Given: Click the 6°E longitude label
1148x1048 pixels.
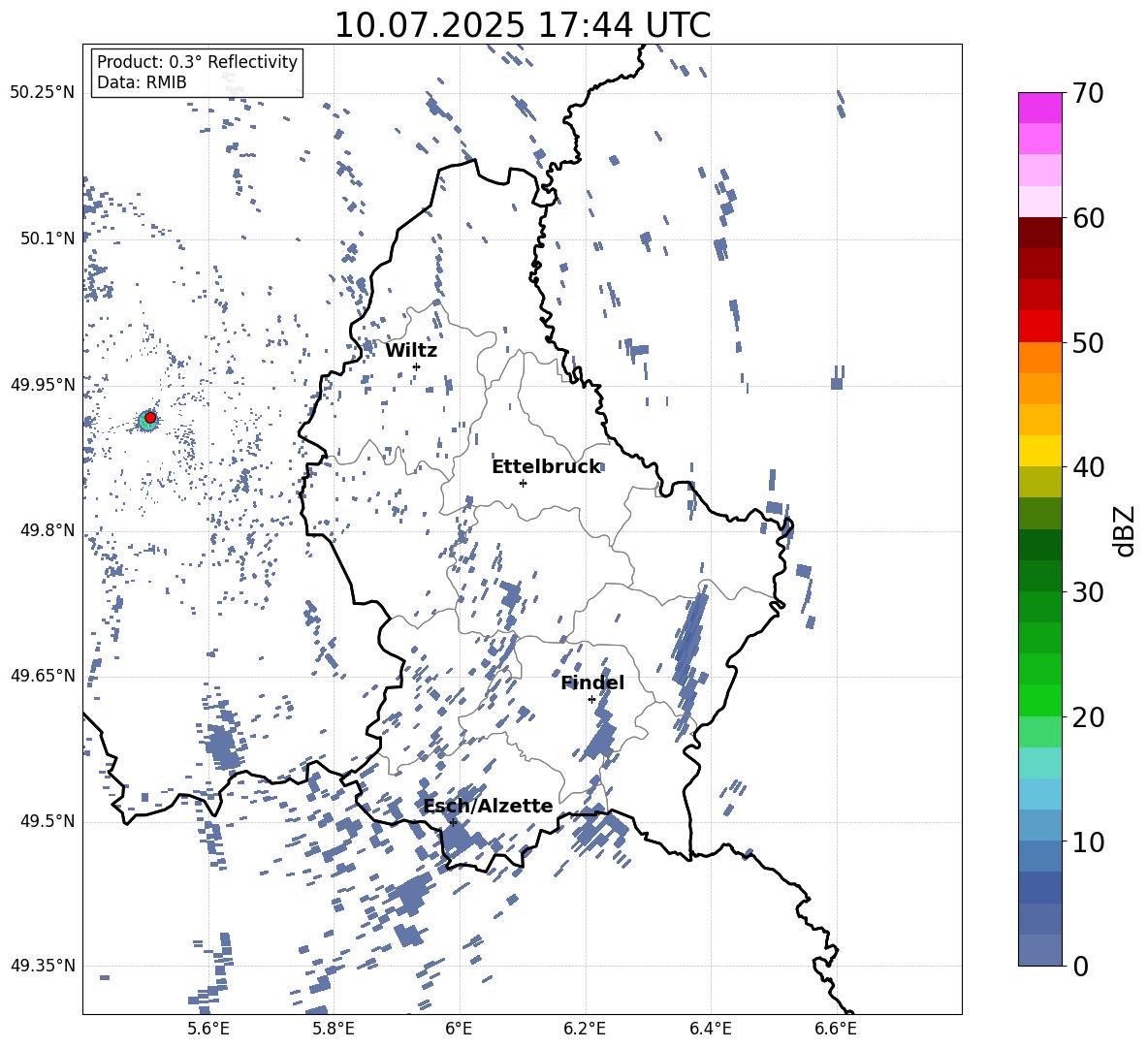Looking at the screenshot, I should pos(459,1029).
